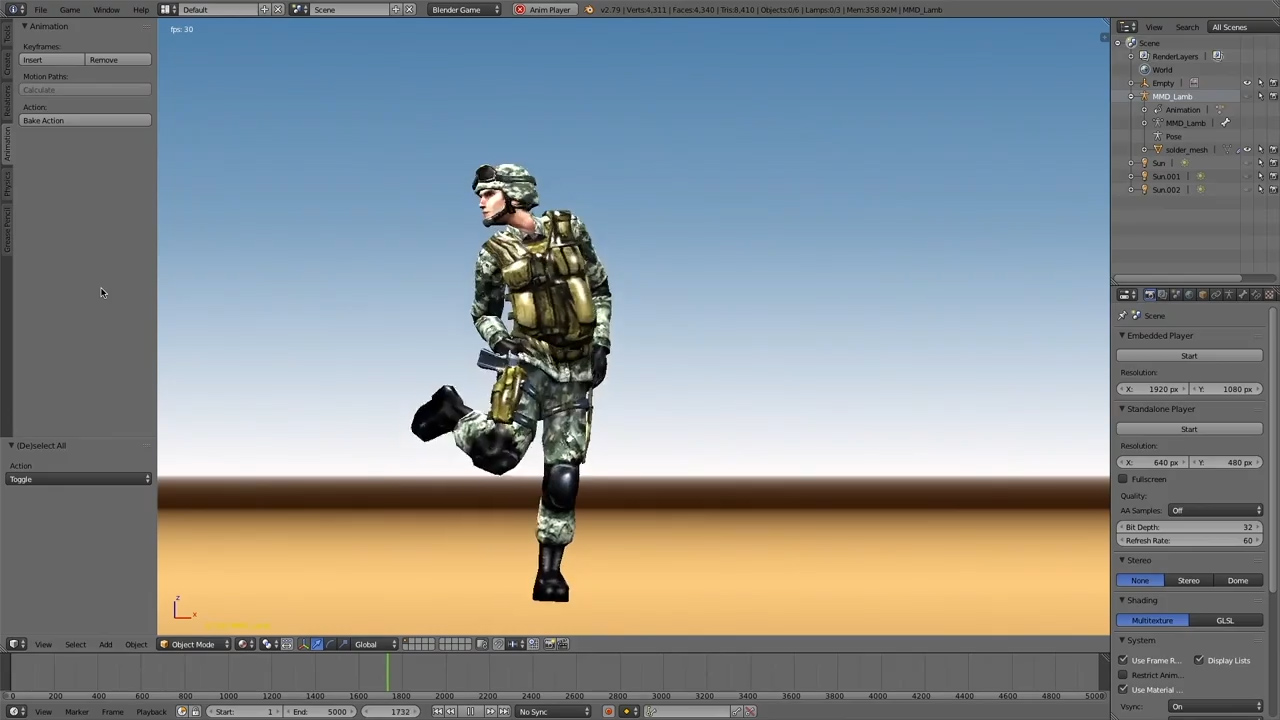Collapse the Standalone Player panel
Viewport: 1280px width, 720px height.
1122,409
